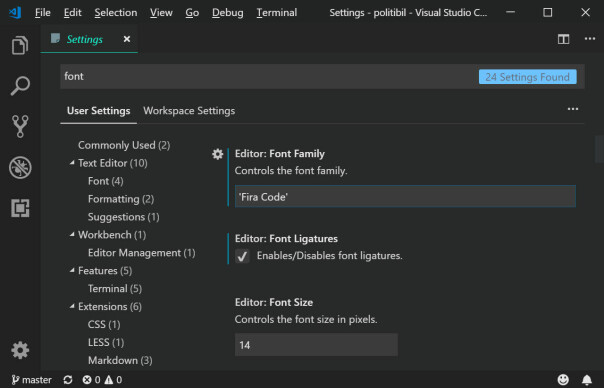Select Suggestions (1) in settings tree
604x388 pixels.
pos(124,217)
